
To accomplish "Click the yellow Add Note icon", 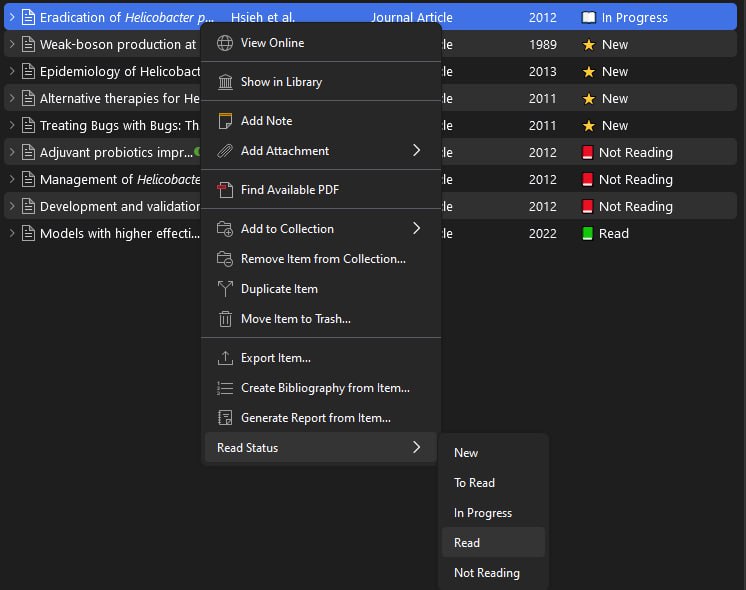I will click(x=225, y=121).
